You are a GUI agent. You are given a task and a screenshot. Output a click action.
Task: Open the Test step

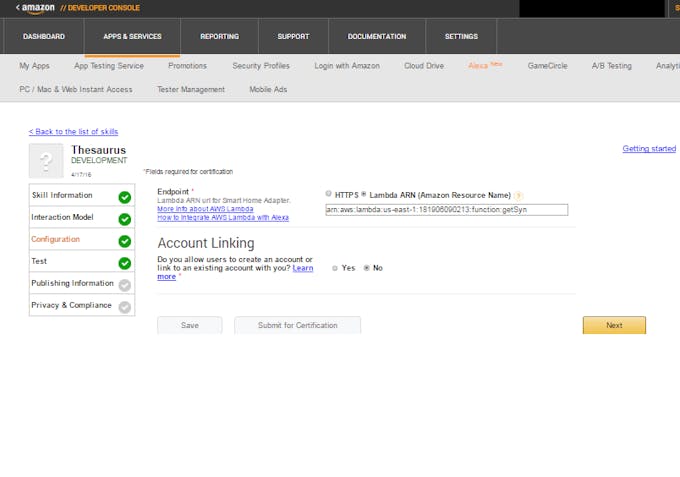(82, 261)
